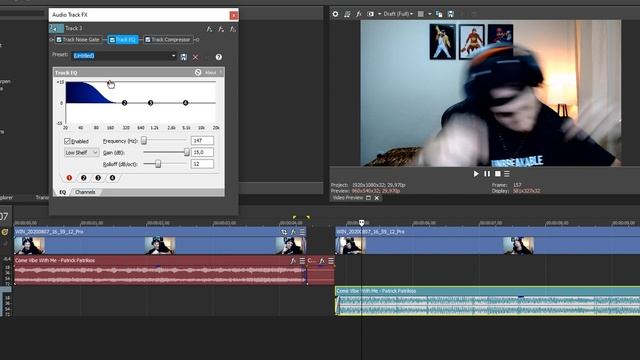Close the Audio Track FX window
Image resolution: width=640 pixels, height=360 pixels.
[233, 16]
